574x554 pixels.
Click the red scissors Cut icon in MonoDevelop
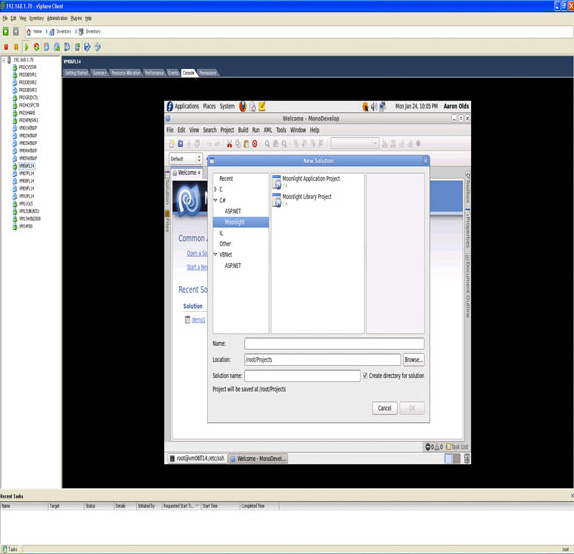230,144
